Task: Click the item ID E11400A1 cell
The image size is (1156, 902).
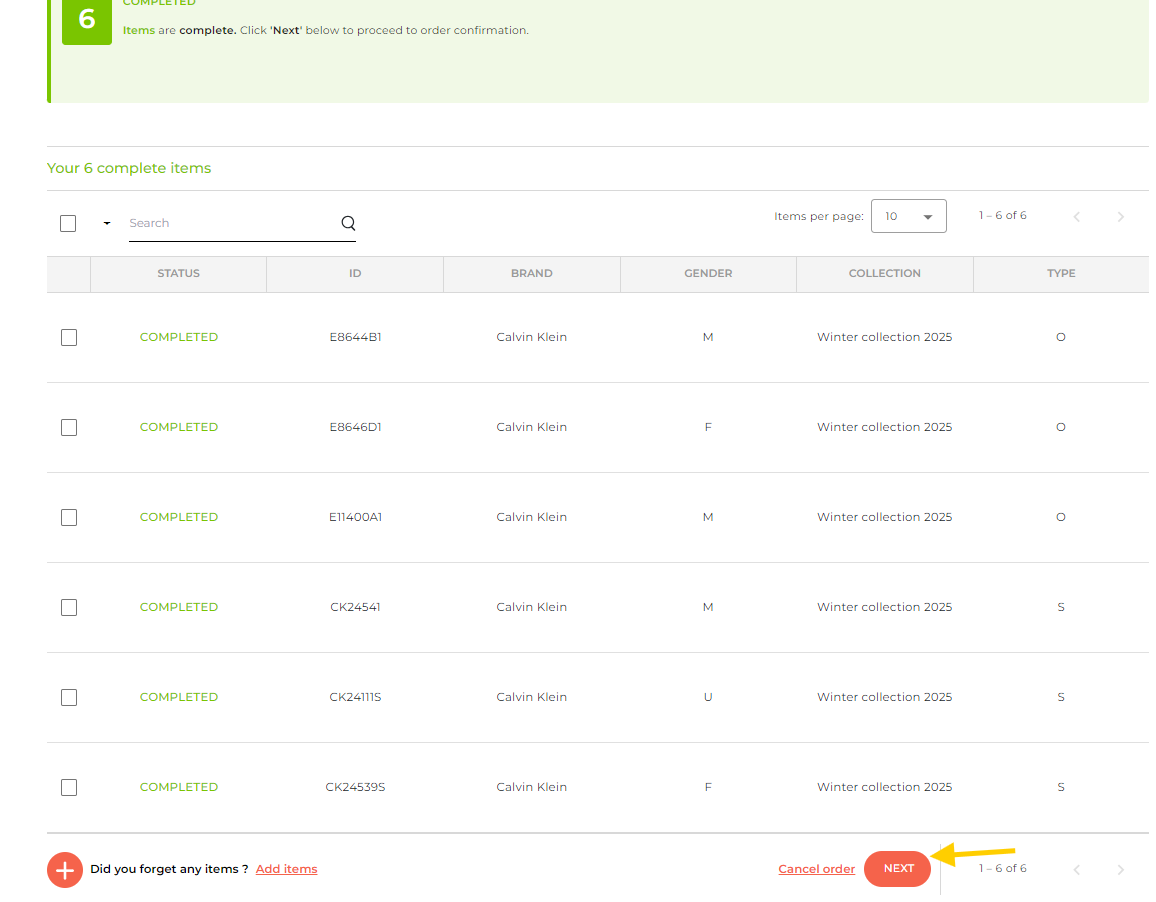Action: tap(355, 517)
